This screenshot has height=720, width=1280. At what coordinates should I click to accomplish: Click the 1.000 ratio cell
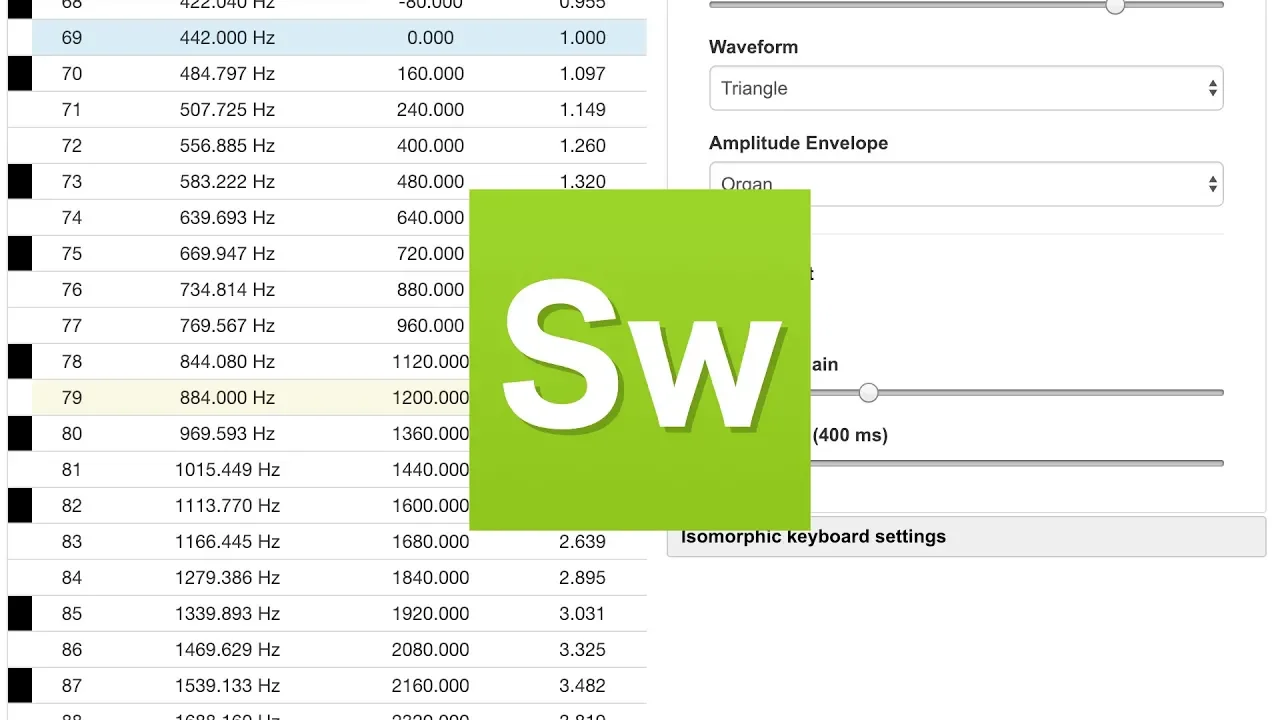[x=582, y=38]
